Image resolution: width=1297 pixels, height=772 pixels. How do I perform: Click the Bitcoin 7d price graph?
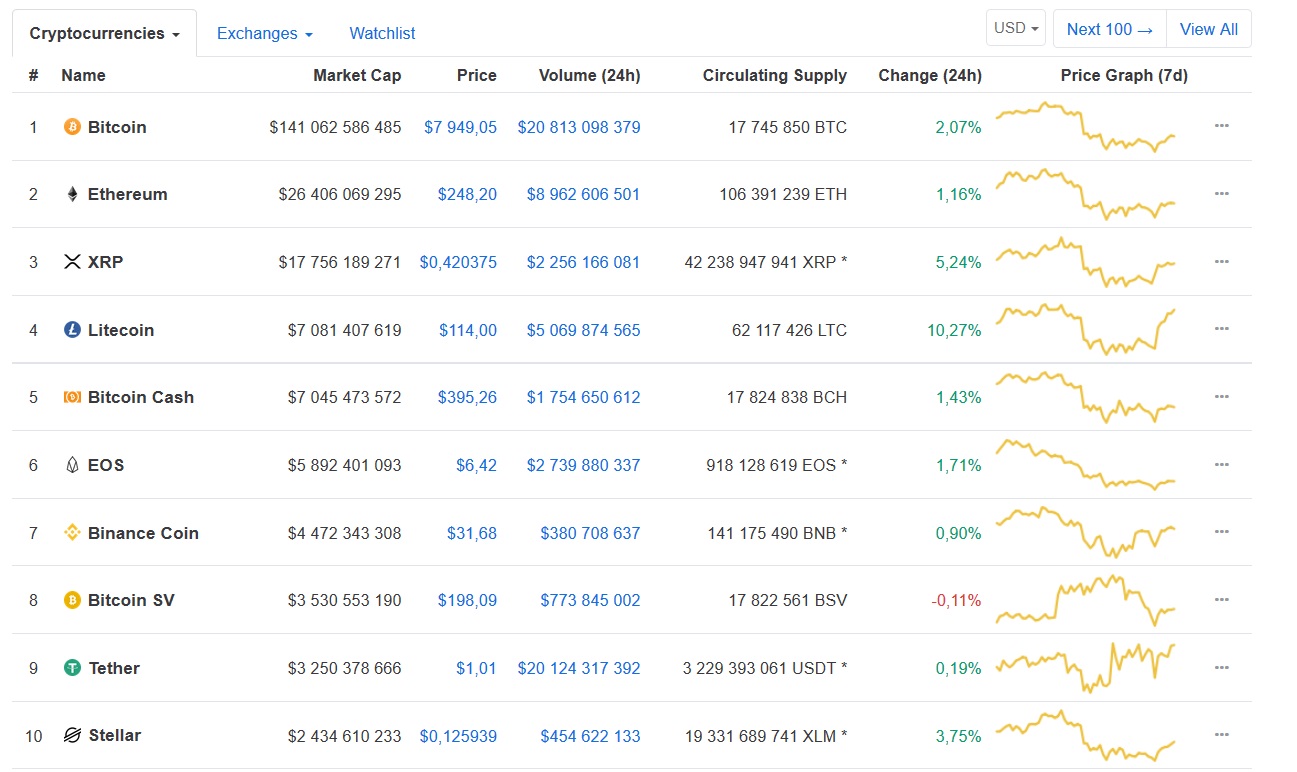1086,126
